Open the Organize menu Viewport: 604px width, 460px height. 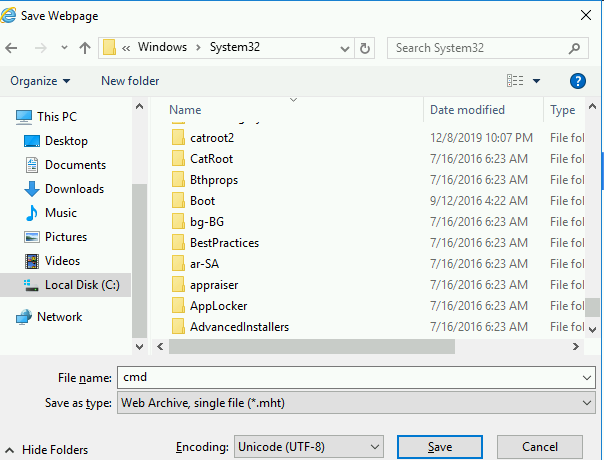40,81
